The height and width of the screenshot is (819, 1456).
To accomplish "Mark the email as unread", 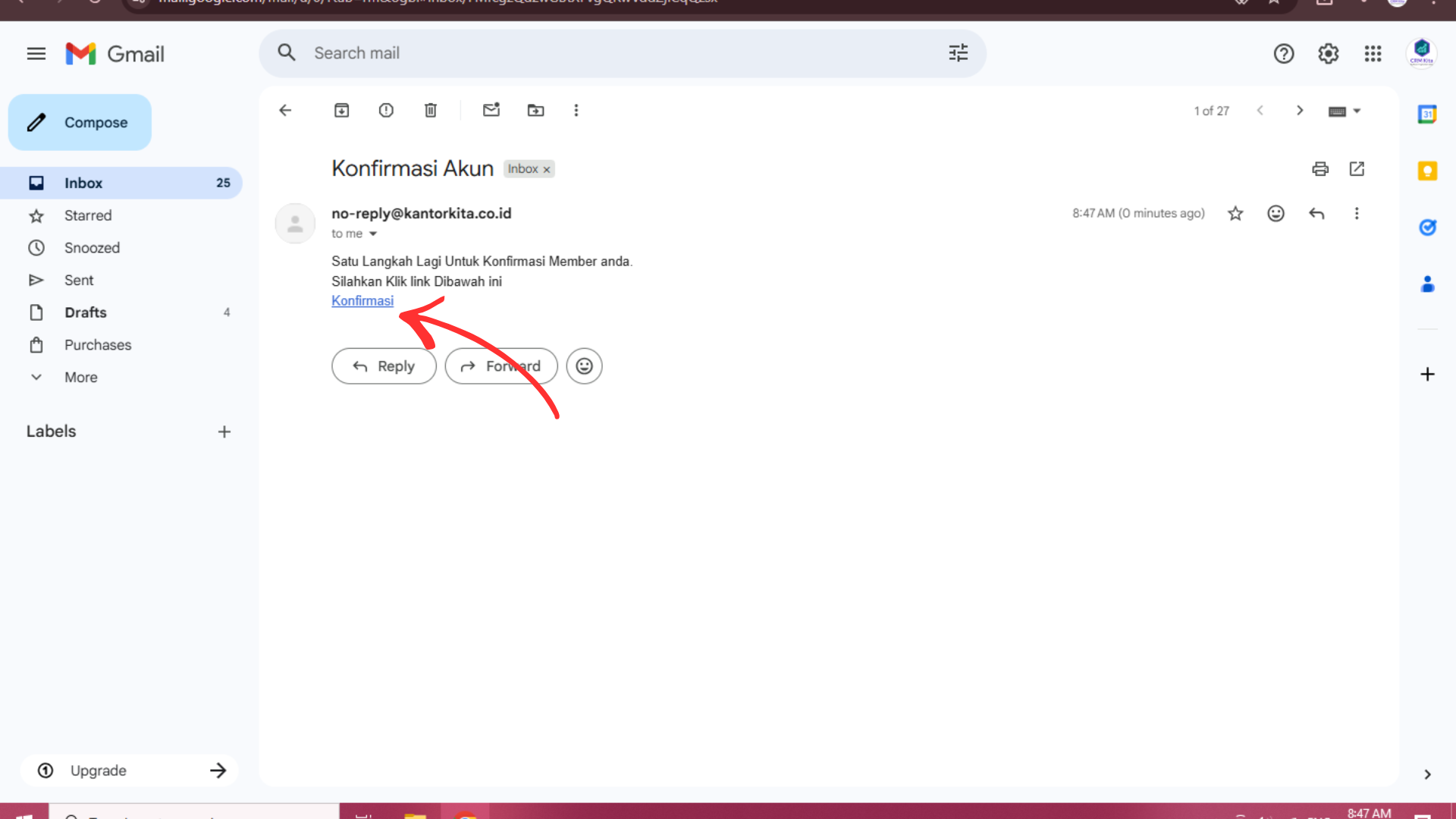I will pos(491,111).
